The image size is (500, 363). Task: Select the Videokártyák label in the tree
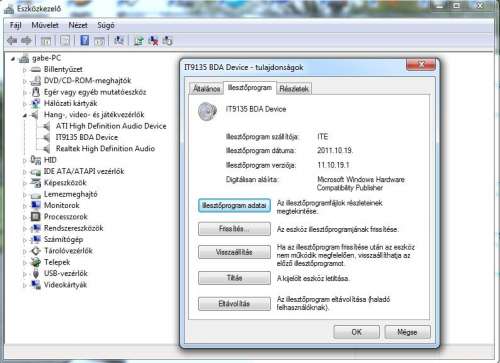[x=65, y=285]
